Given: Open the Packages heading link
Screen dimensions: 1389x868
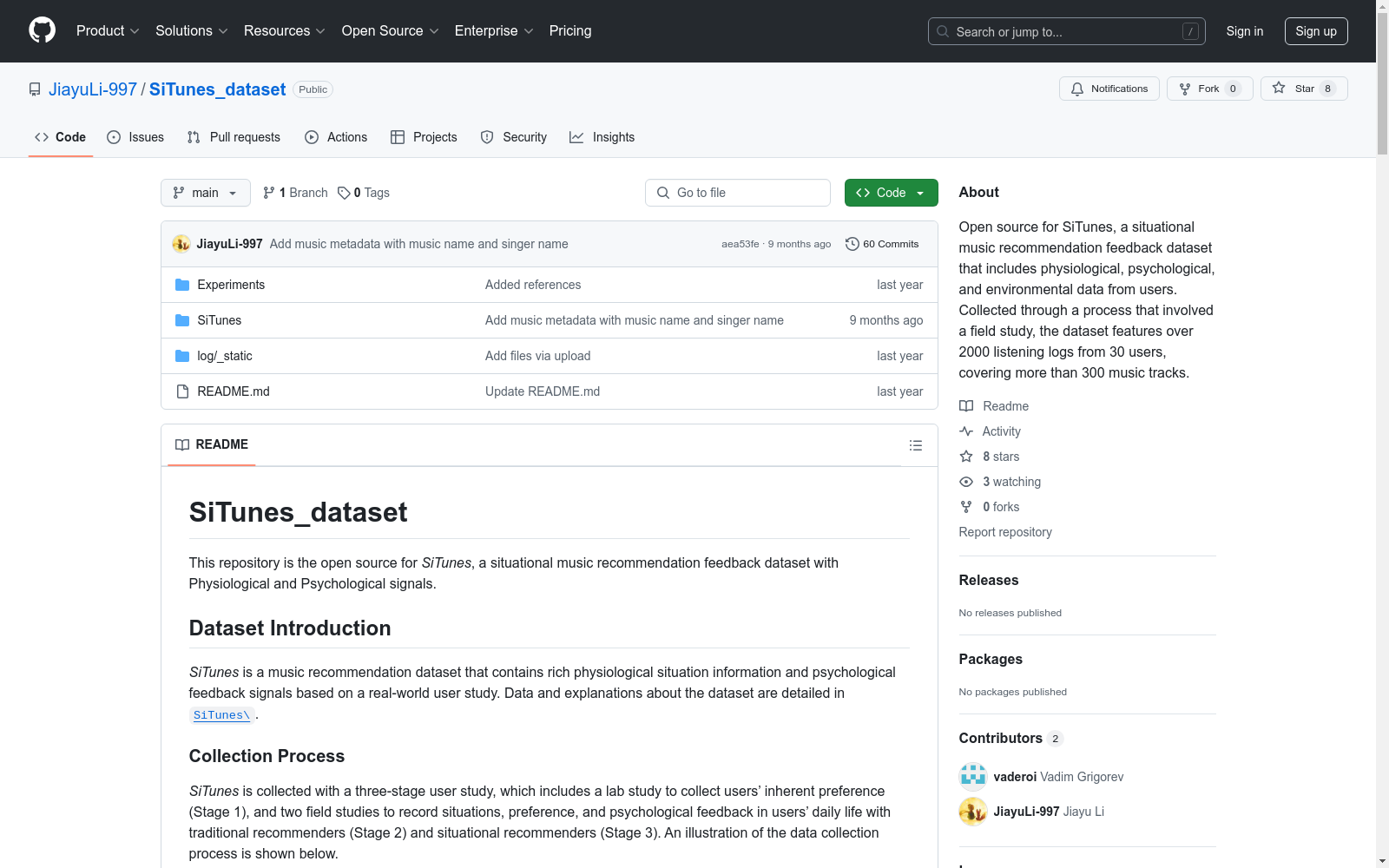Looking at the screenshot, I should (x=991, y=659).
